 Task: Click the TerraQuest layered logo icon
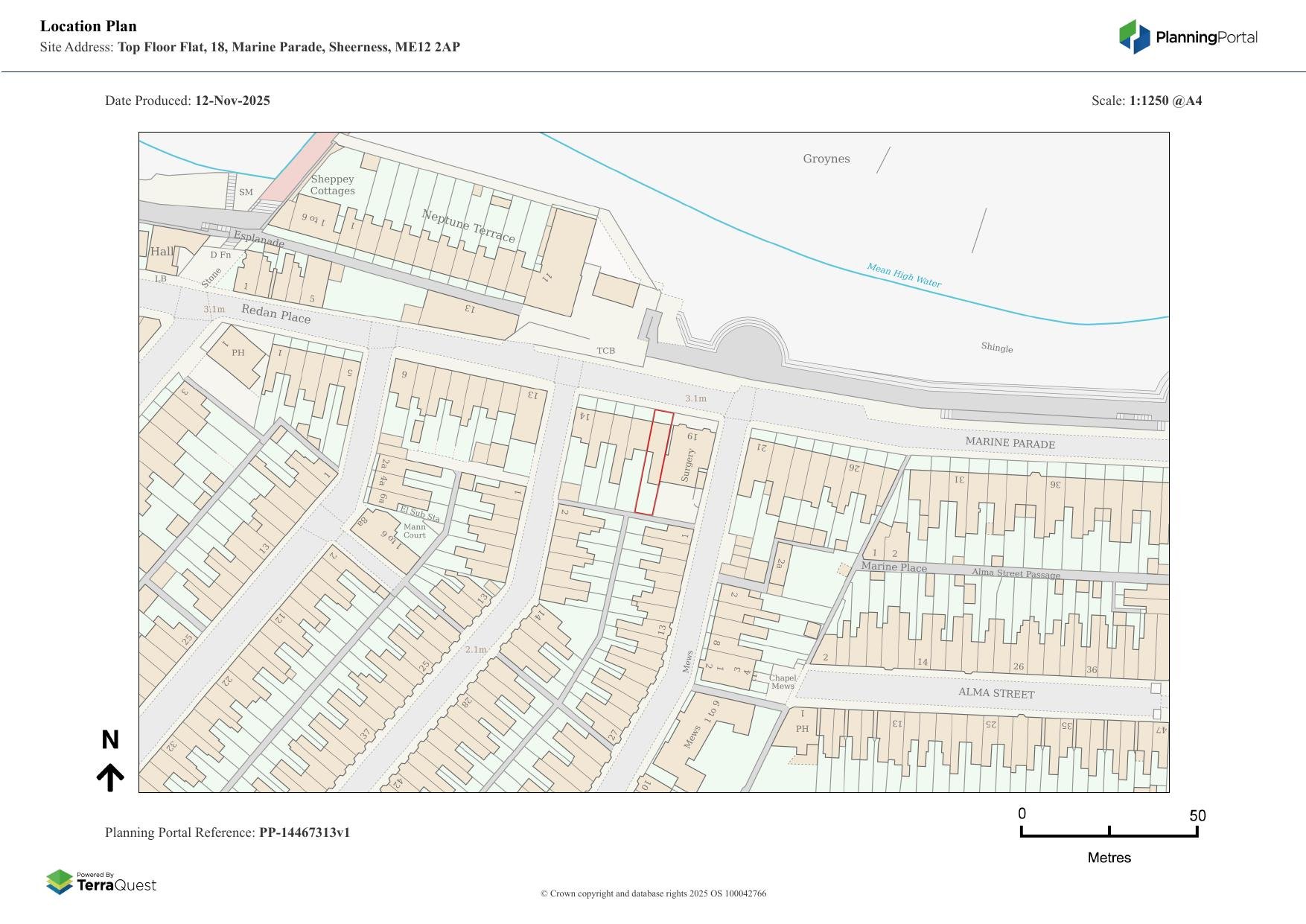point(60,882)
